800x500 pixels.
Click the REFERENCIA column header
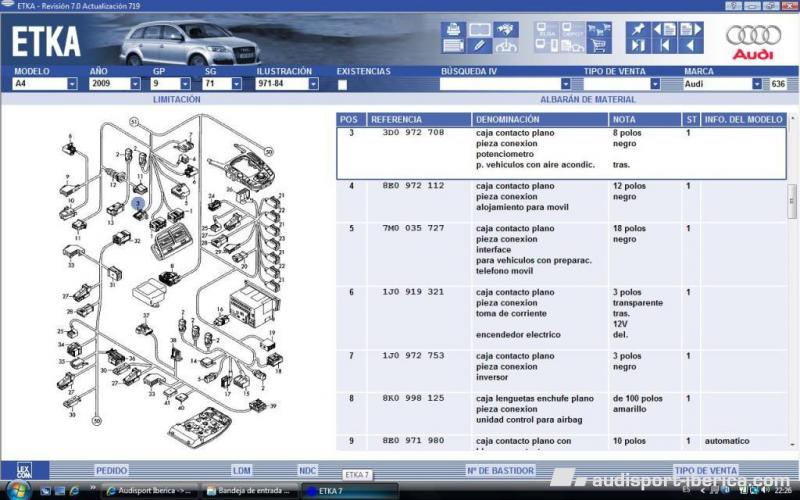419,119
